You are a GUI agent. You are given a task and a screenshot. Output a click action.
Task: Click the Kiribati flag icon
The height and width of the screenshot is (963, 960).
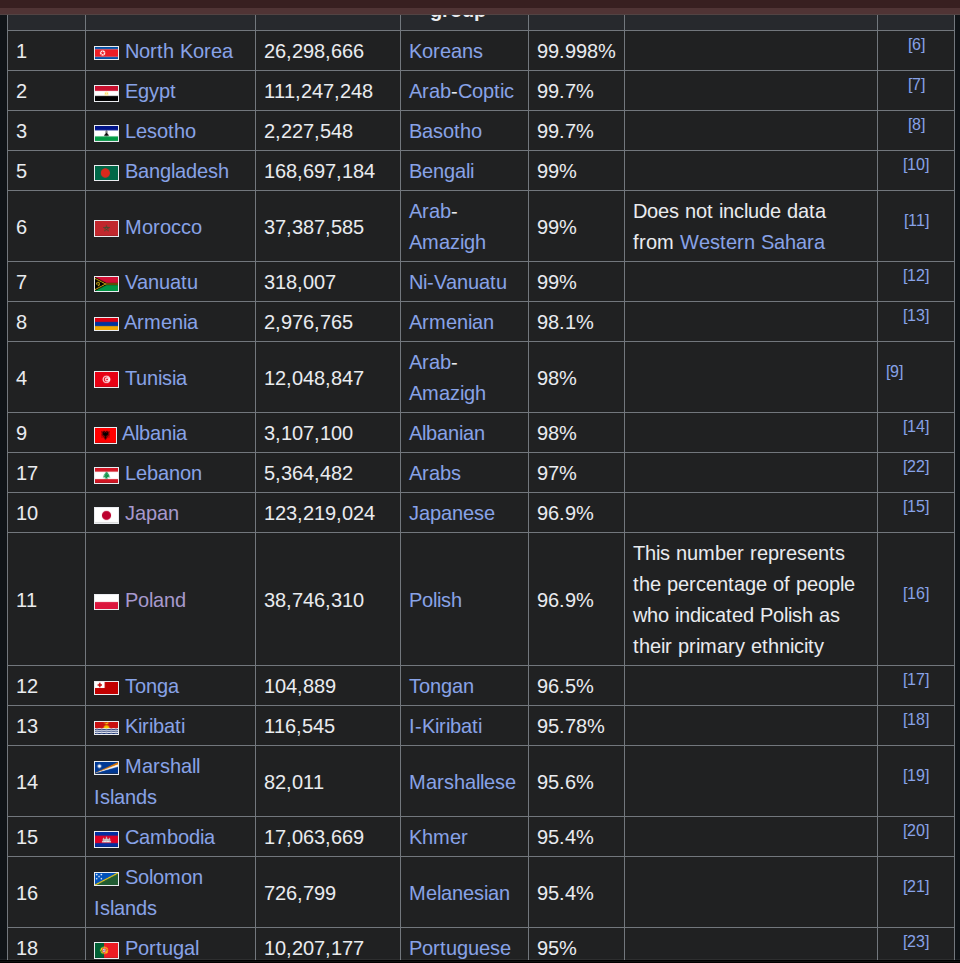(x=106, y=728)
